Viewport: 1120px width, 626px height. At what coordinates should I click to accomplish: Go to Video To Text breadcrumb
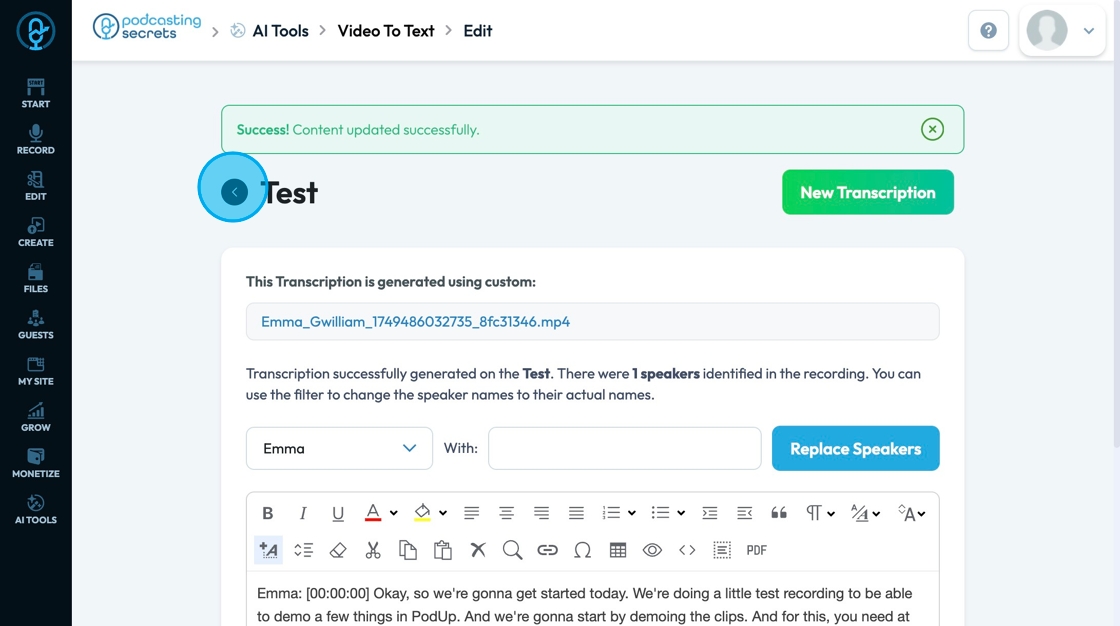(x=386, y=31)
